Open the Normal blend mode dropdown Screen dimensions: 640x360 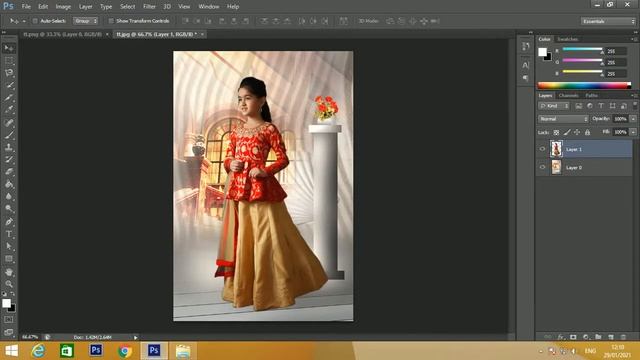pyautogui.click(x=563, y=119)
